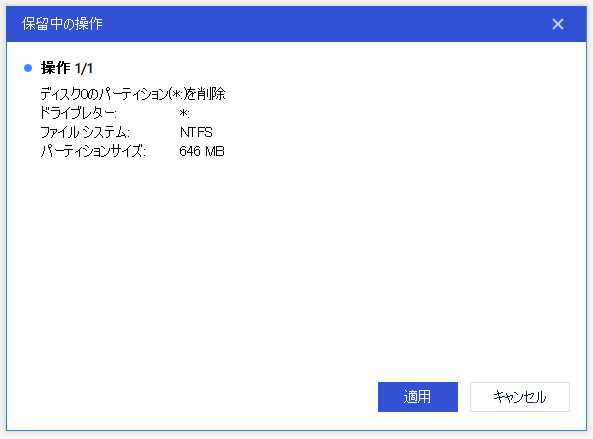Select the 操作 word in the heading
This screenshot has width=593, height=439.
click(x=56, y=68)
